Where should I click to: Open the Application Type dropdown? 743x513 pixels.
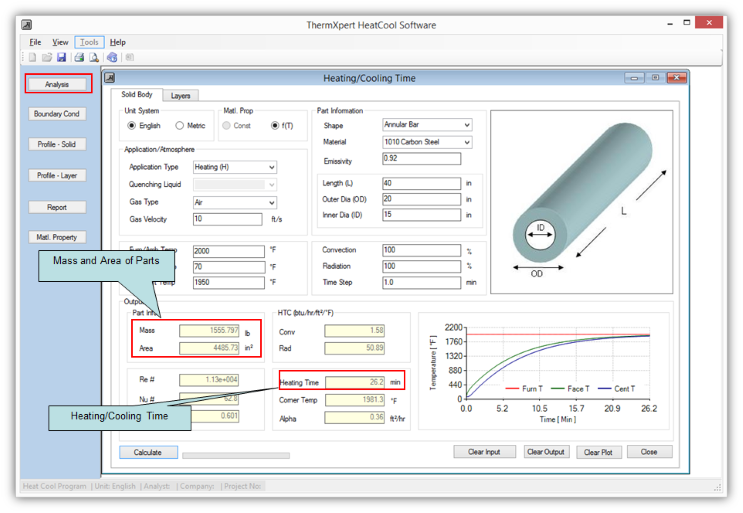[235, 167]
